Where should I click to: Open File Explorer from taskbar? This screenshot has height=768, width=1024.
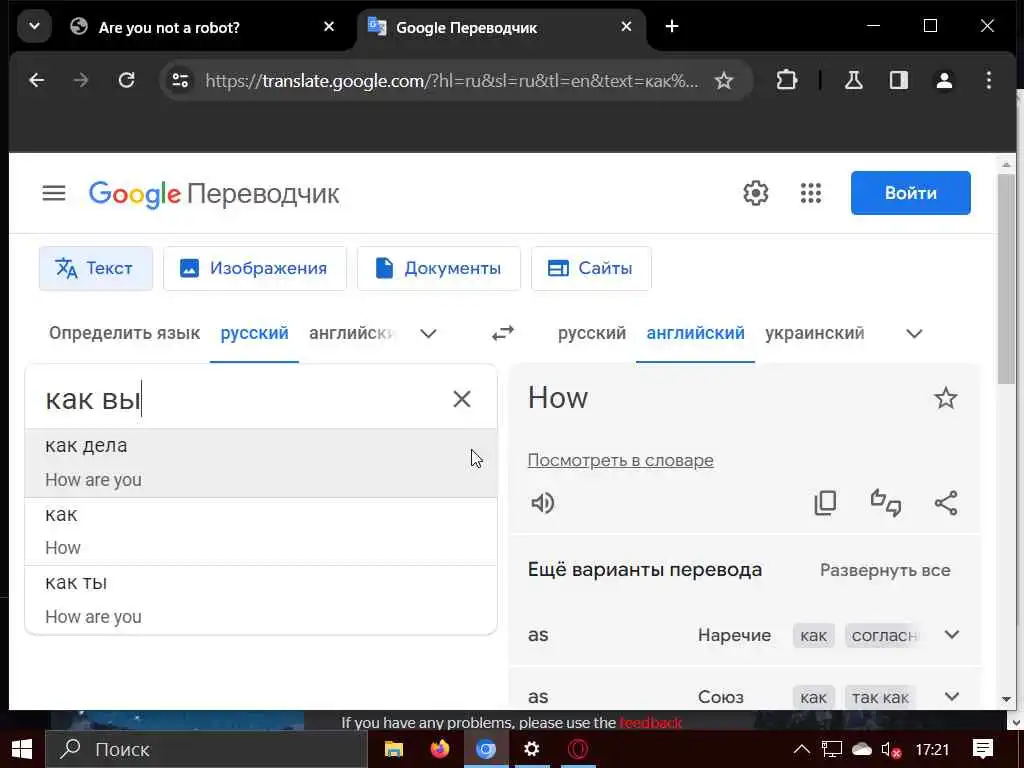click(x=394, y=749)
